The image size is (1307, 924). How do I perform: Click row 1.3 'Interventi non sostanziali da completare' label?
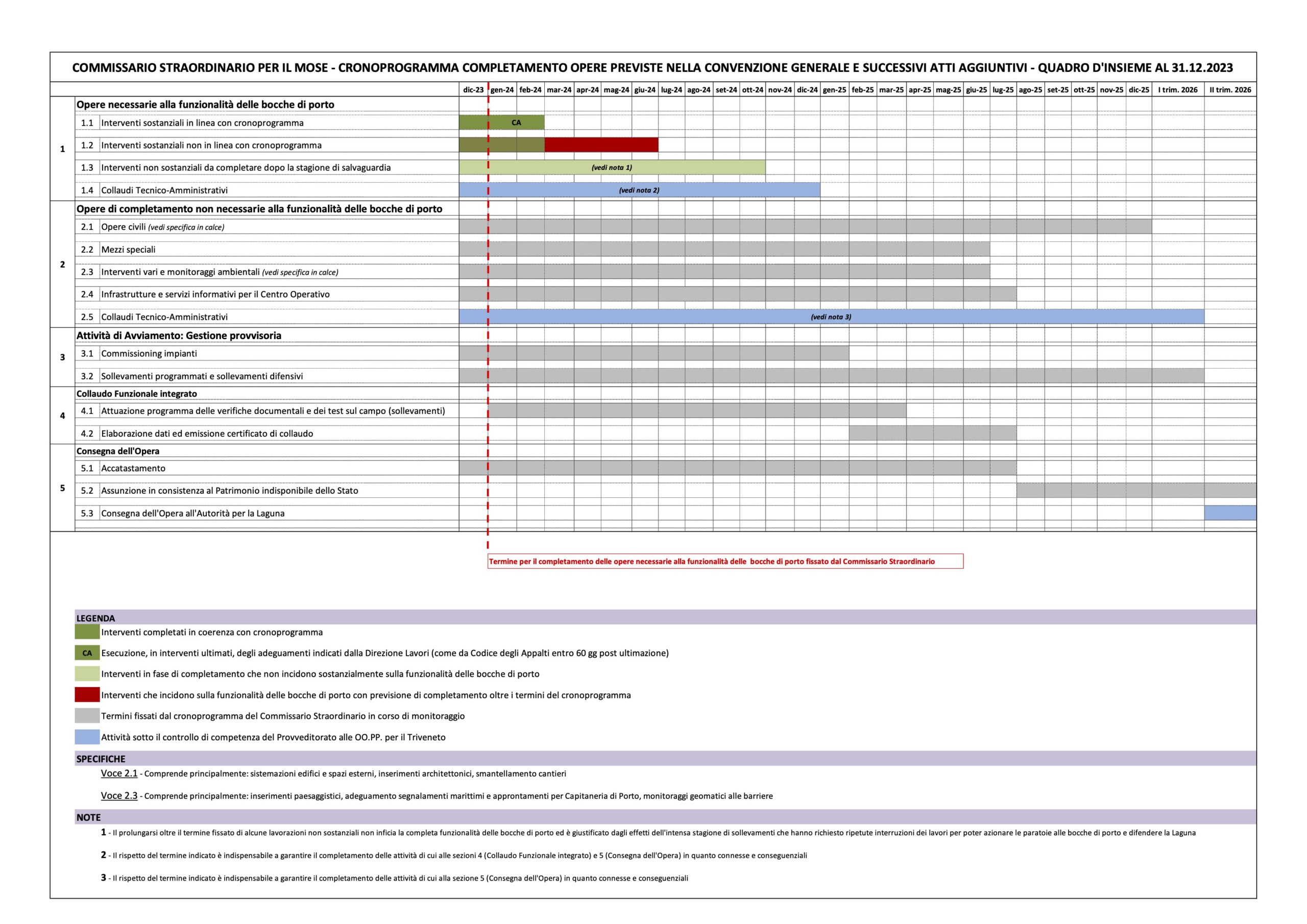(x=246, y=167)
